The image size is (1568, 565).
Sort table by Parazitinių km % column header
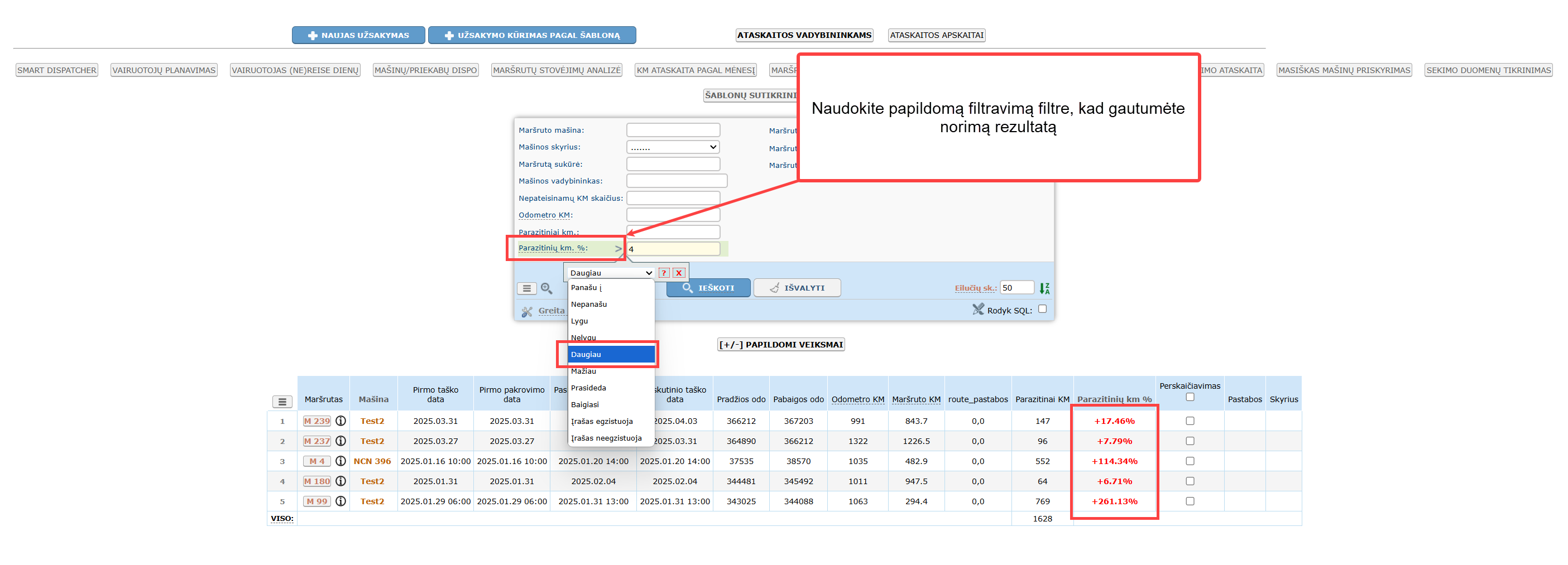pos(1114,399)
